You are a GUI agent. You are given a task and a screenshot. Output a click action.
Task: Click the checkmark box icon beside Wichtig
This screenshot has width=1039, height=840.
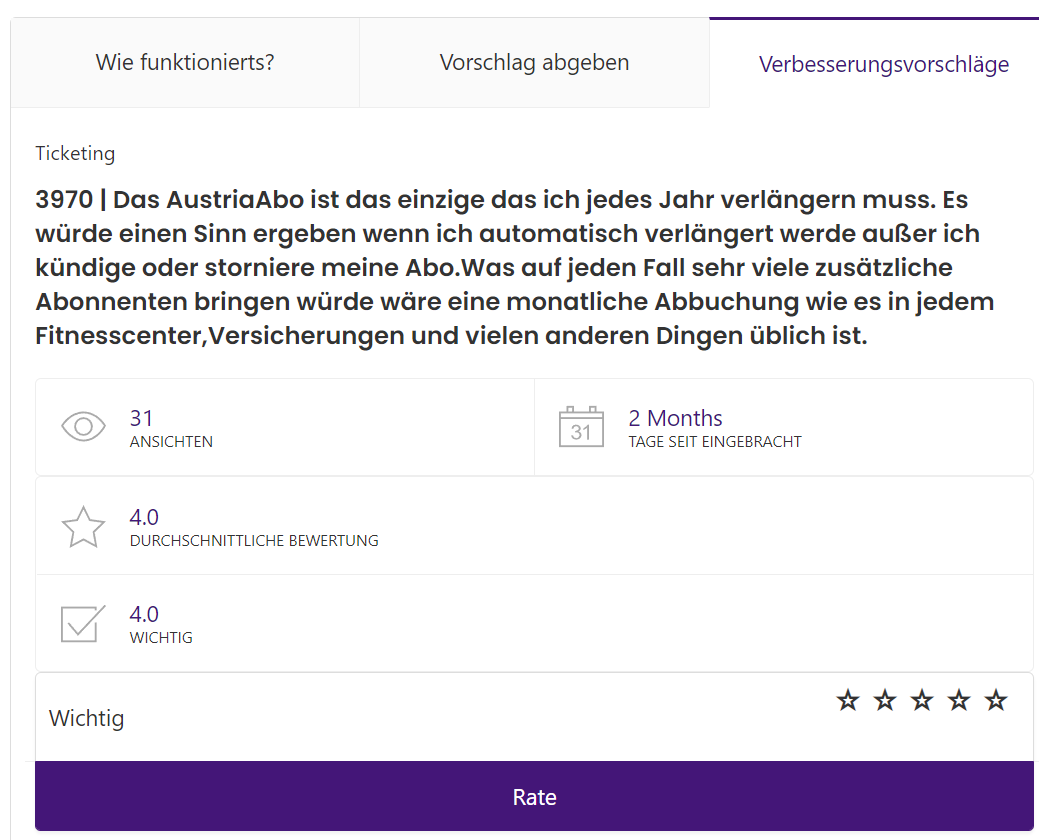83,624
